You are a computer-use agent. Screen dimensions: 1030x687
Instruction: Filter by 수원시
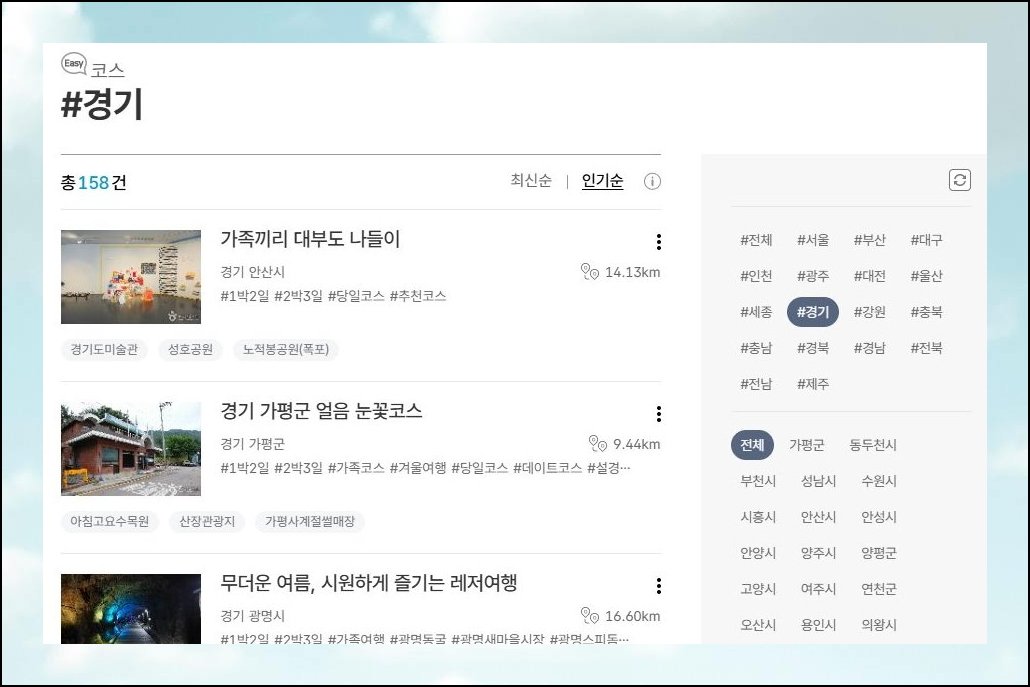879,481
